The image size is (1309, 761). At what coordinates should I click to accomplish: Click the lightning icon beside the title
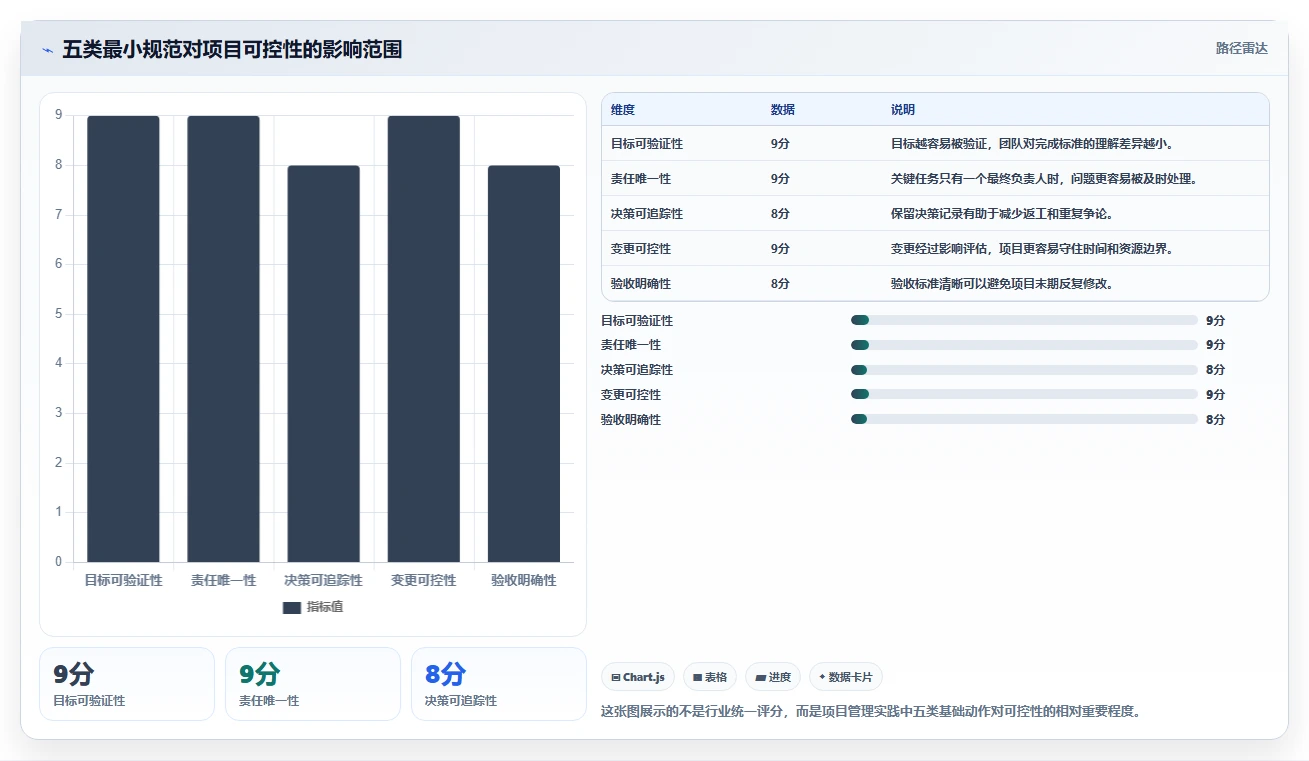(48, 50)
